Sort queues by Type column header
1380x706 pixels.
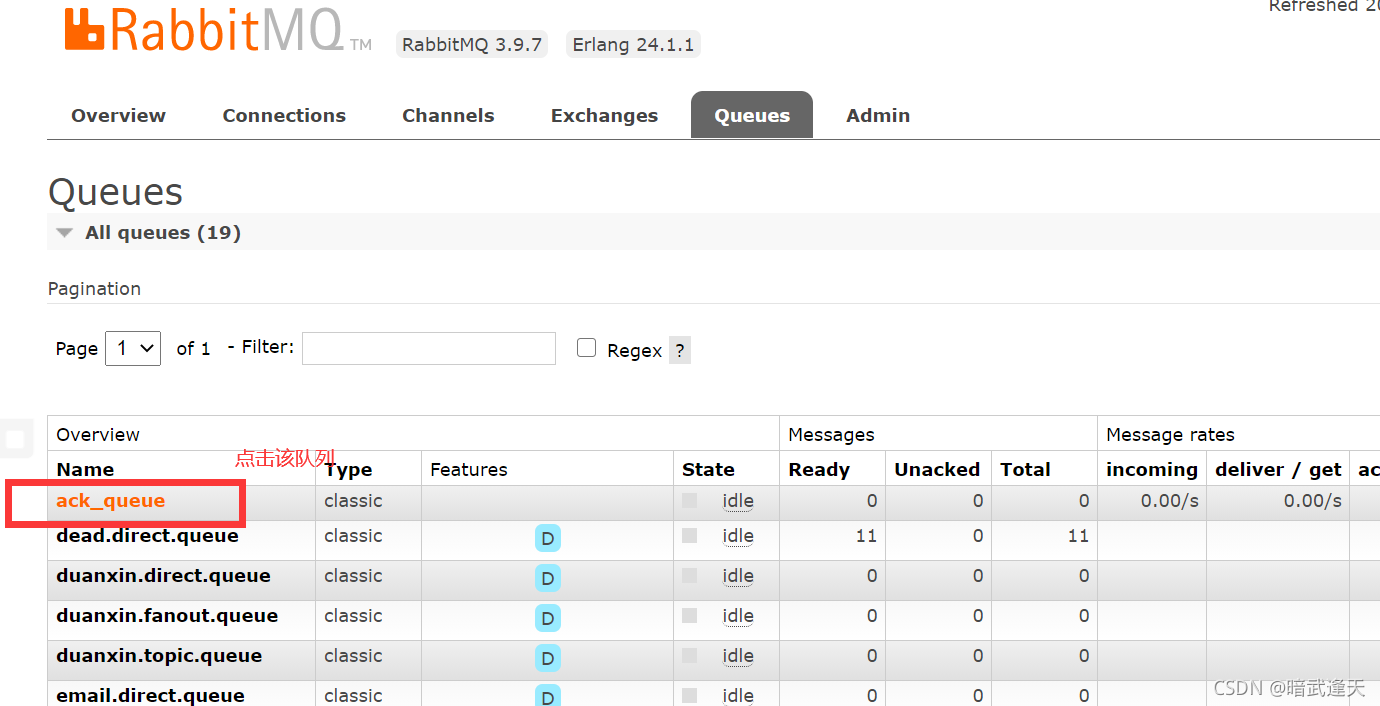348,469
